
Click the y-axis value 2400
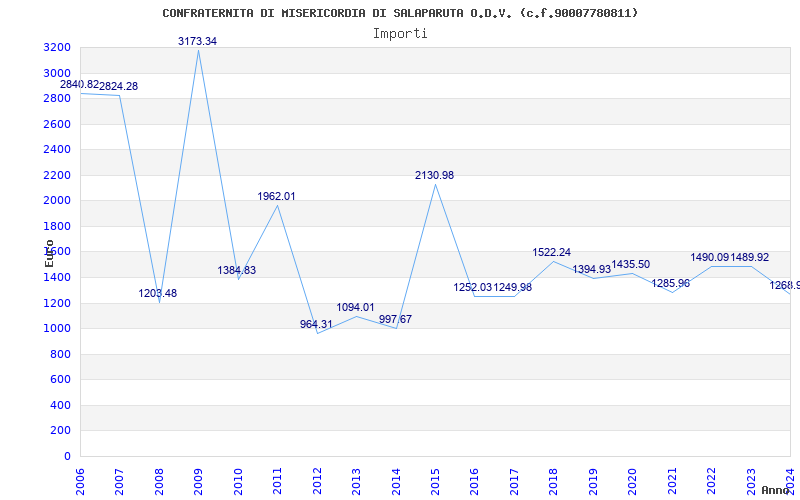coord(57,149)
